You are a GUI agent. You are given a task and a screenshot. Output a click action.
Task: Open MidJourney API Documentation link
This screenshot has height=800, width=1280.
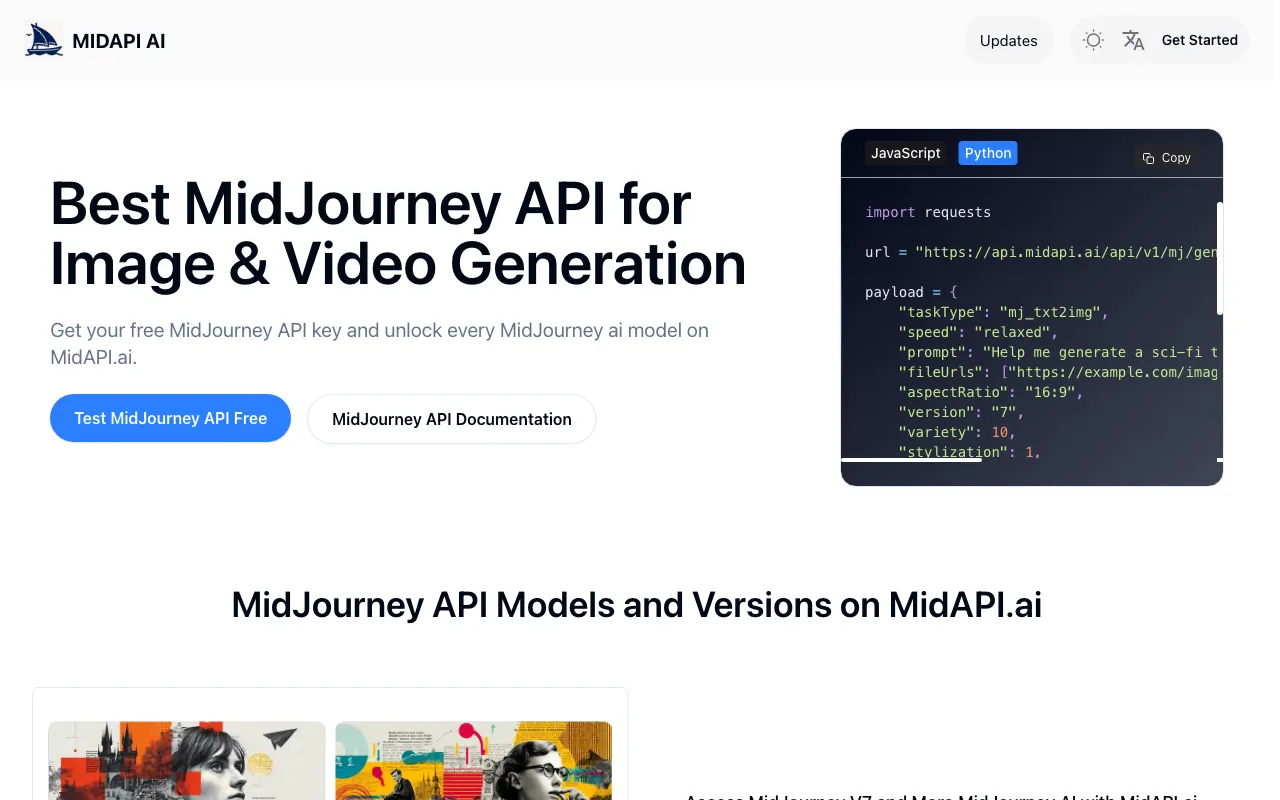(451, 419)
